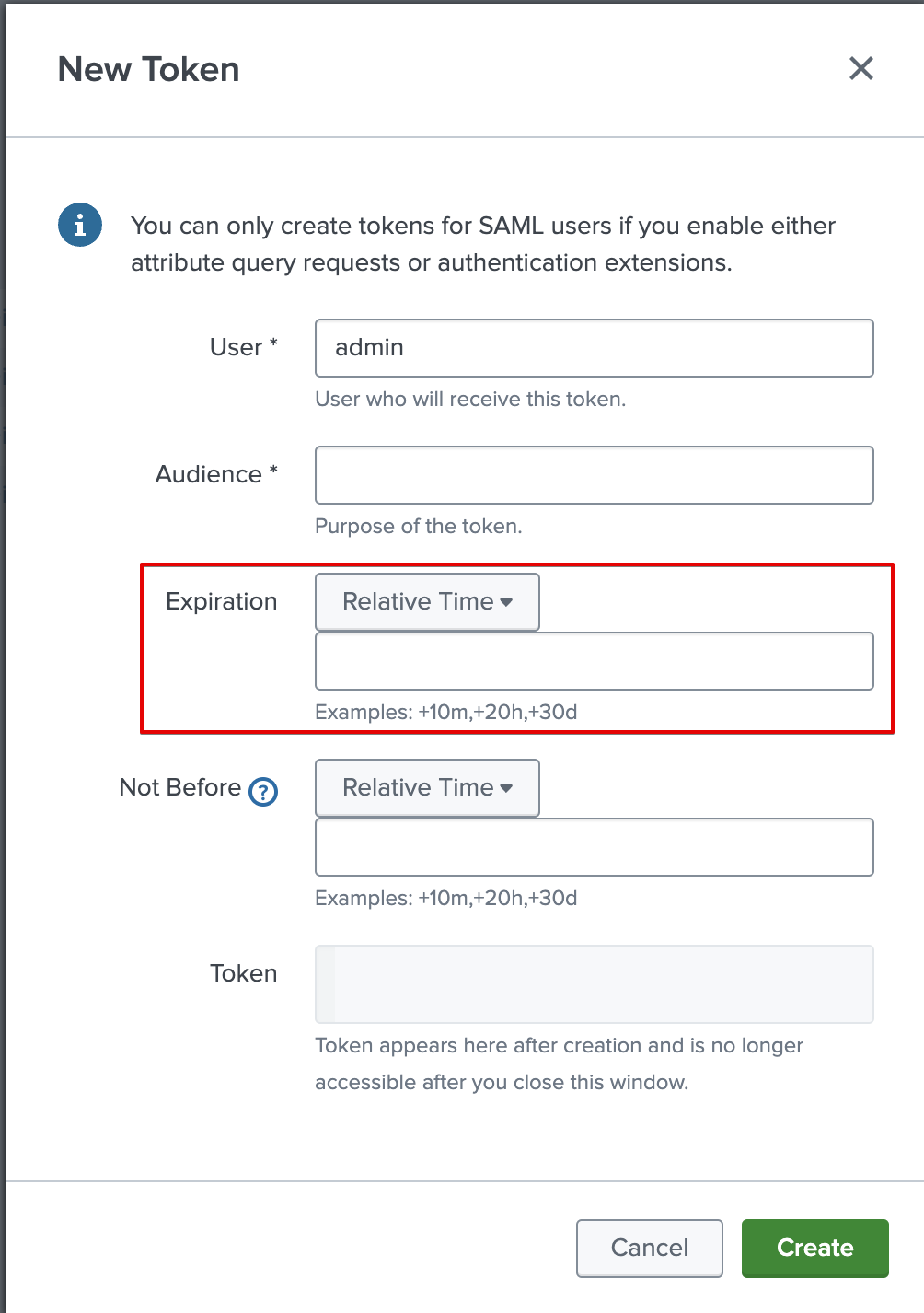924x1313 pixels.
Task: Click the blue info icon beside the SAML notice
Action: (79, 225)
